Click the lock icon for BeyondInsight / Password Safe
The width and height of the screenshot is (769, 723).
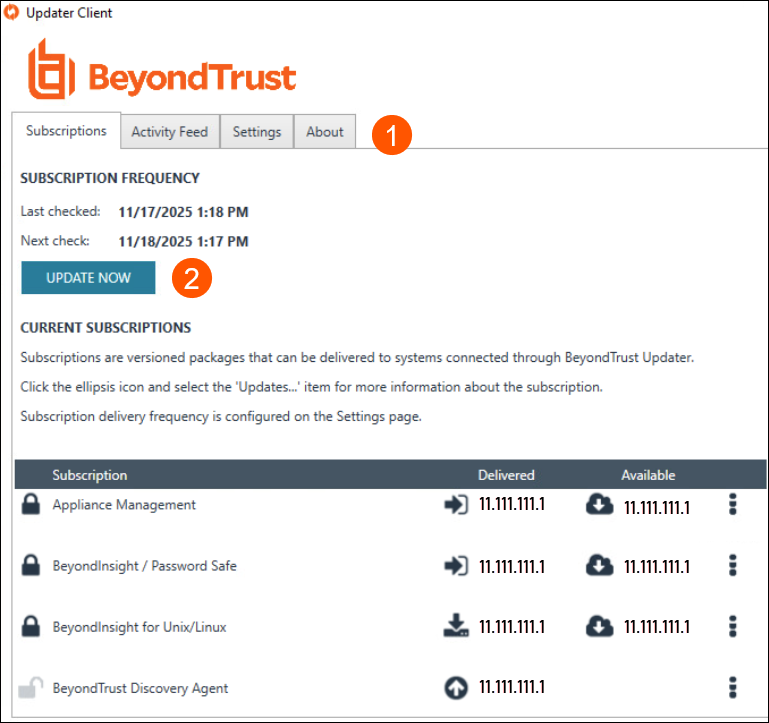click(x=30, y=565)
